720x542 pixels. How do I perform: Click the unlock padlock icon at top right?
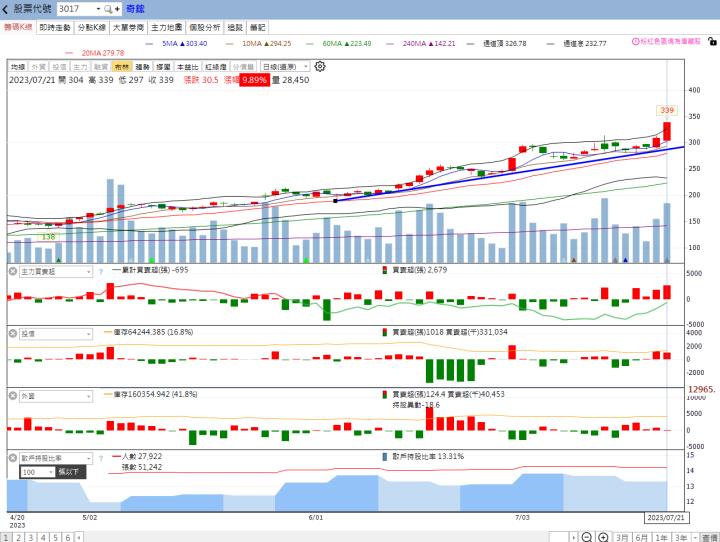pyautogui.click(x=712, y=41)
